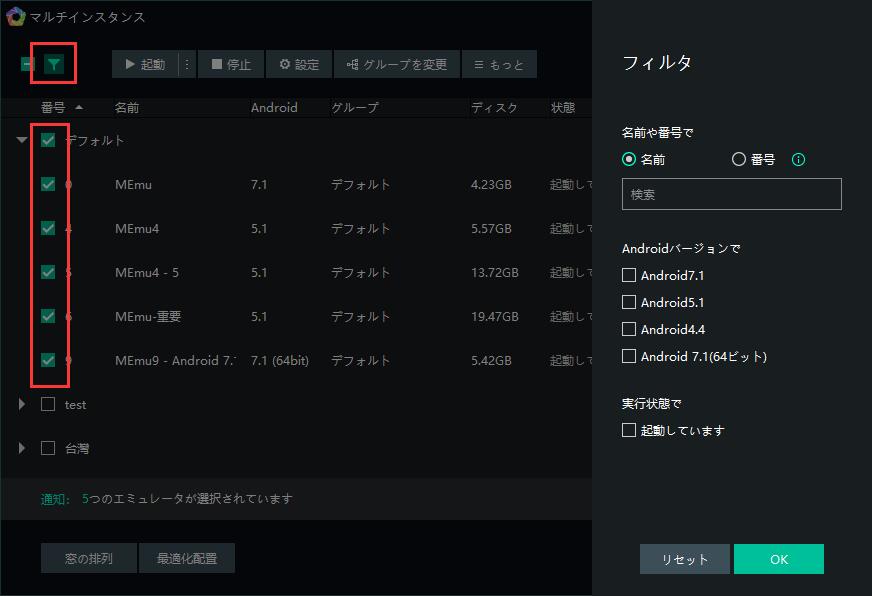Click the green filter funnel icon
872x596 pixels.
point(54,65)
